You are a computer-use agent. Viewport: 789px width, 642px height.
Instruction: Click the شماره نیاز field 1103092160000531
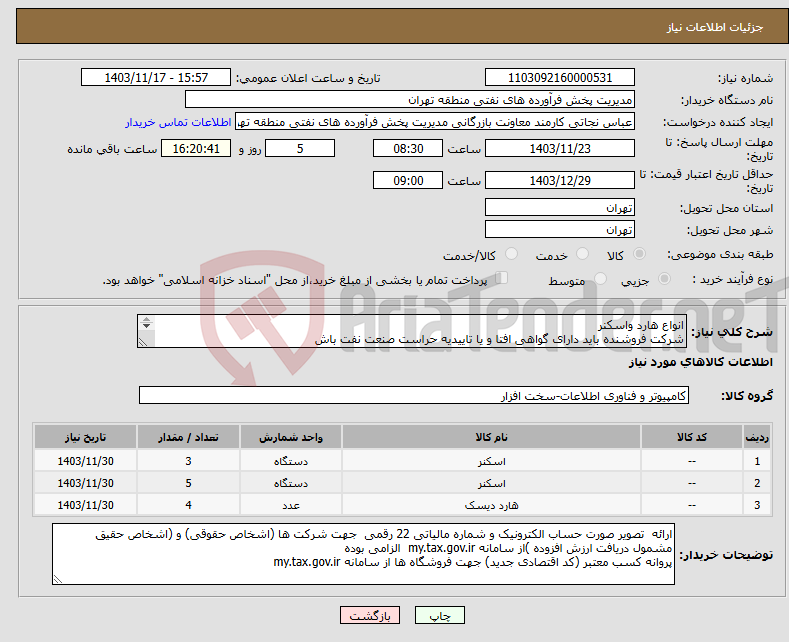(560, 77)
